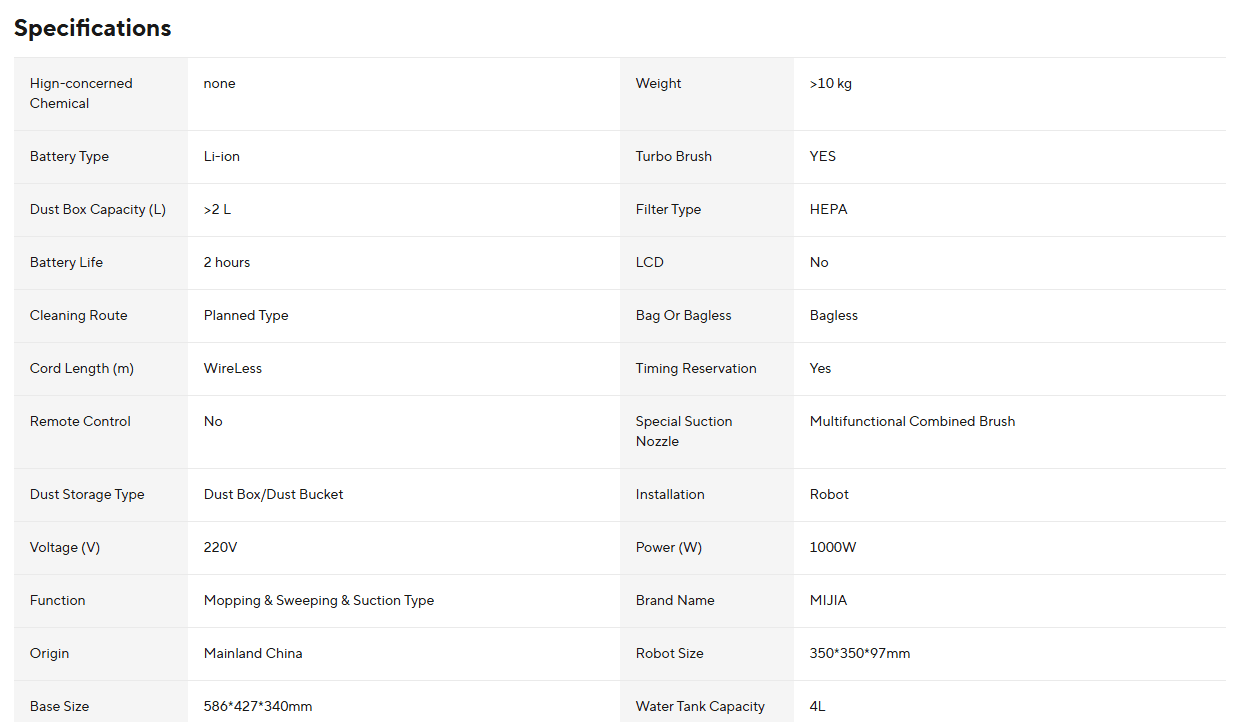Click the Li-ion value text
The height and width of the screenshot is (722, 1234).
pyautogui.click(x=222, y=157)
